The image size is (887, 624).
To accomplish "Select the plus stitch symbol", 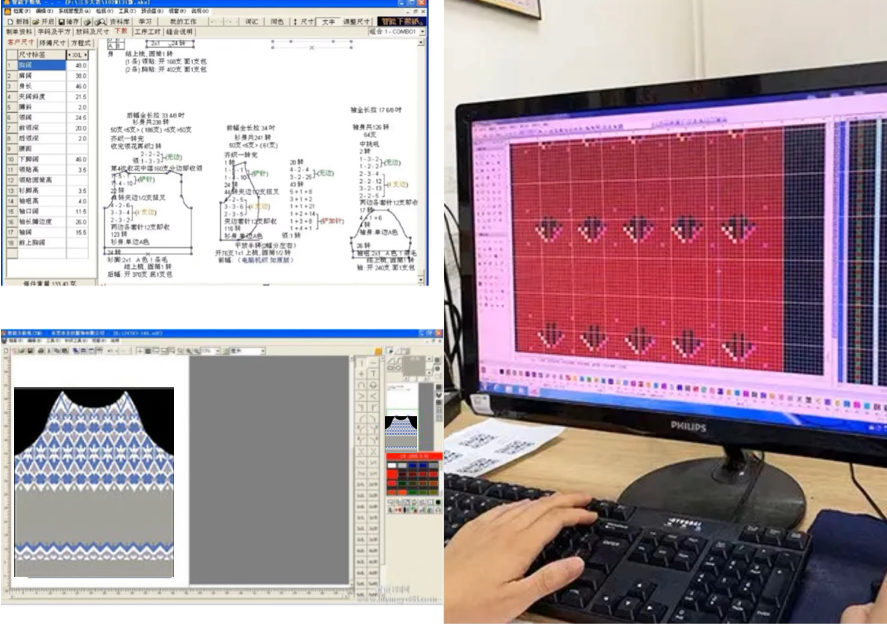I will [361, 374].
